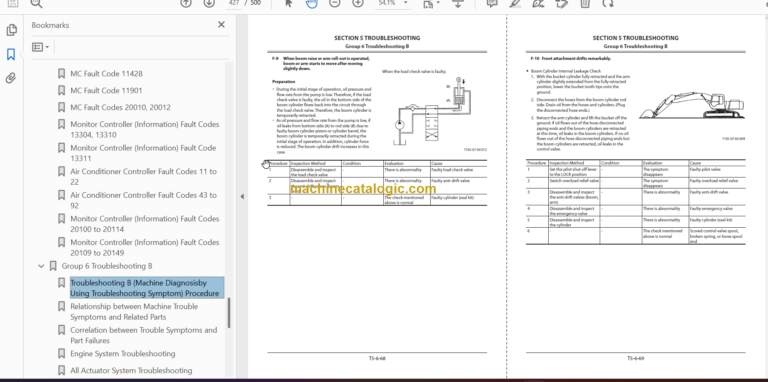Open Monitor Controller Fault Codes 20109 to 20149
The width and height of the screenshot is (768, 382).
(x=144, y=247)
